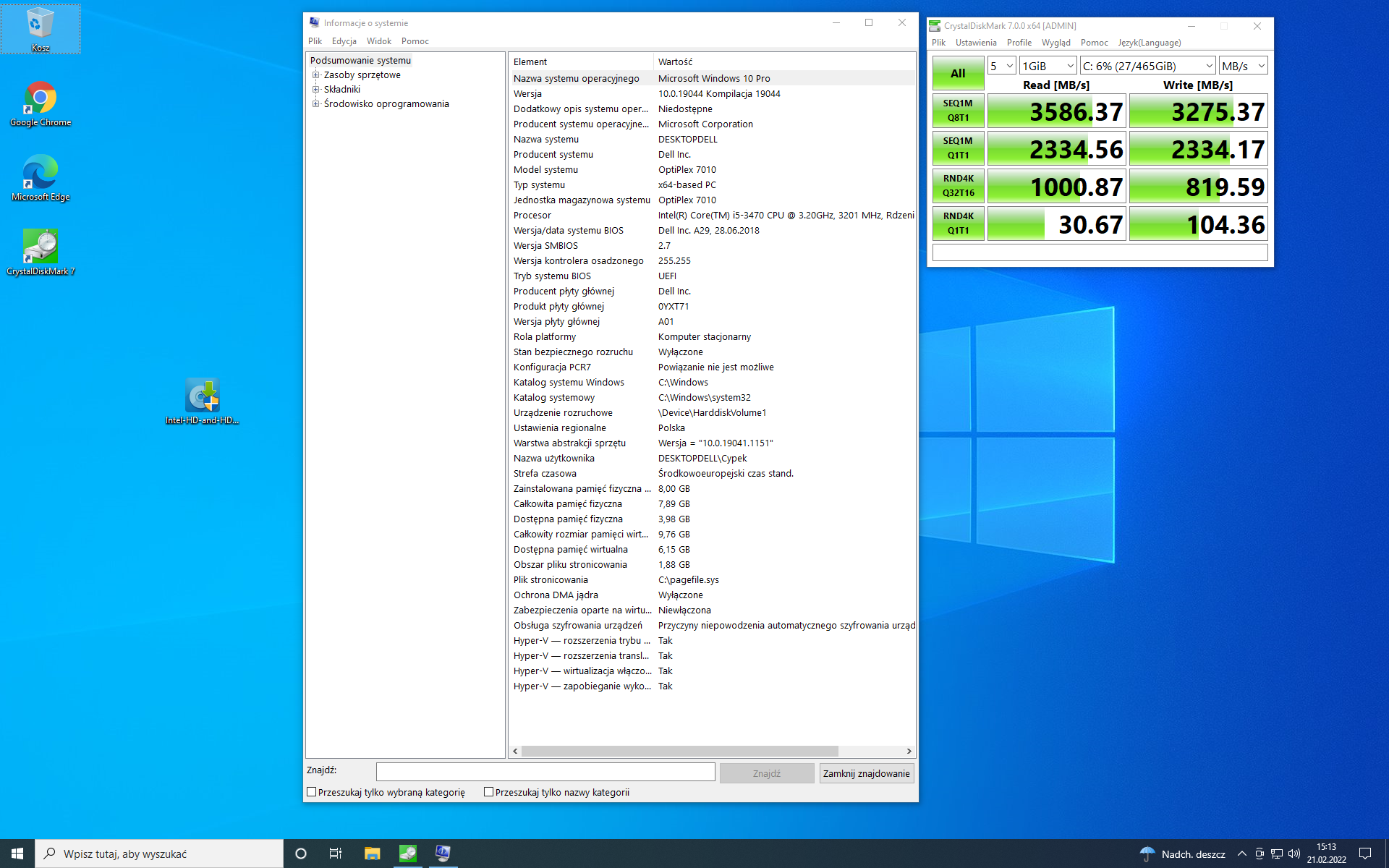Show hidden system tray icons
The height and width of the screenshot is (868, 1389).
[1242, 854]
